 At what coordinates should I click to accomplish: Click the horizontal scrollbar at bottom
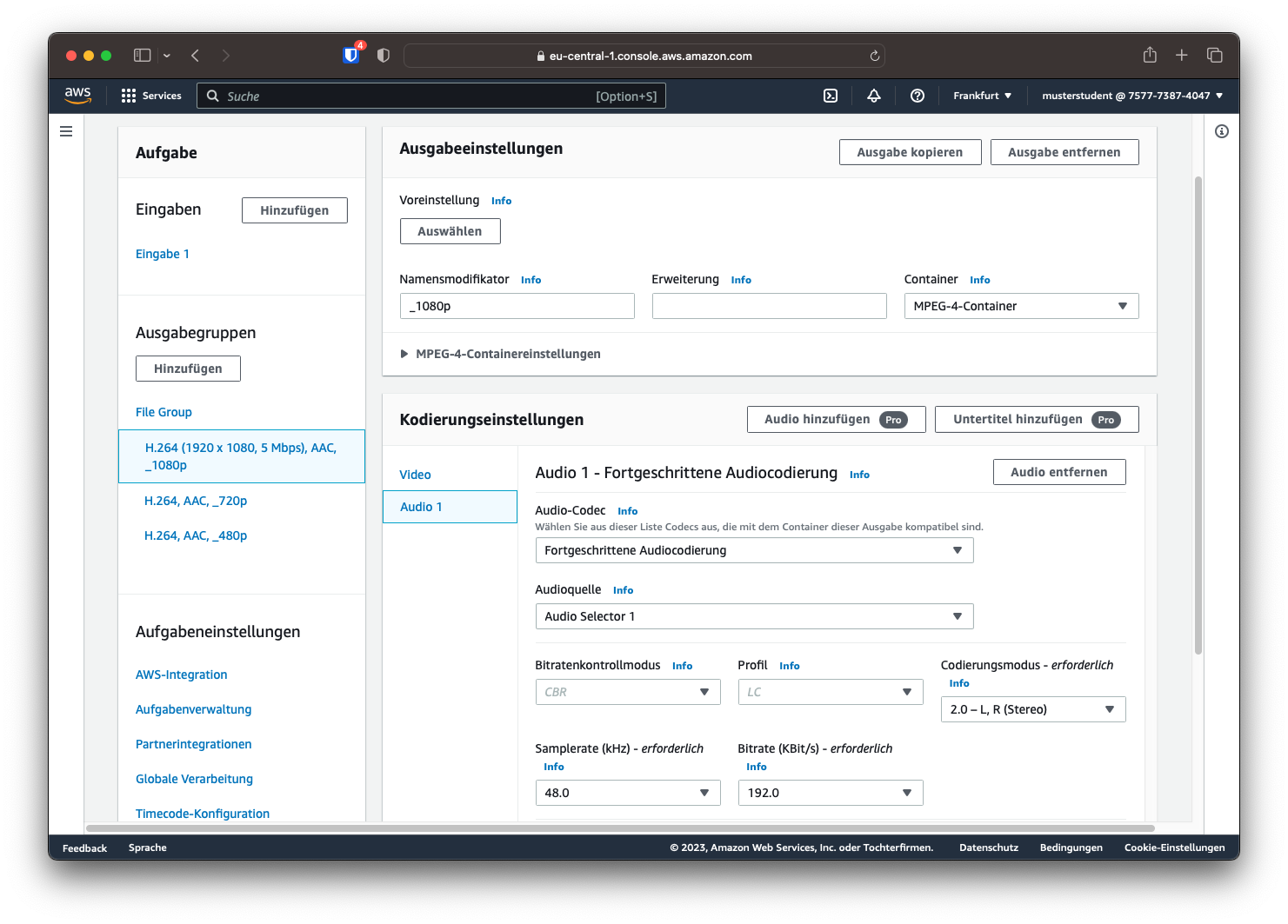[x=620, y=828]
